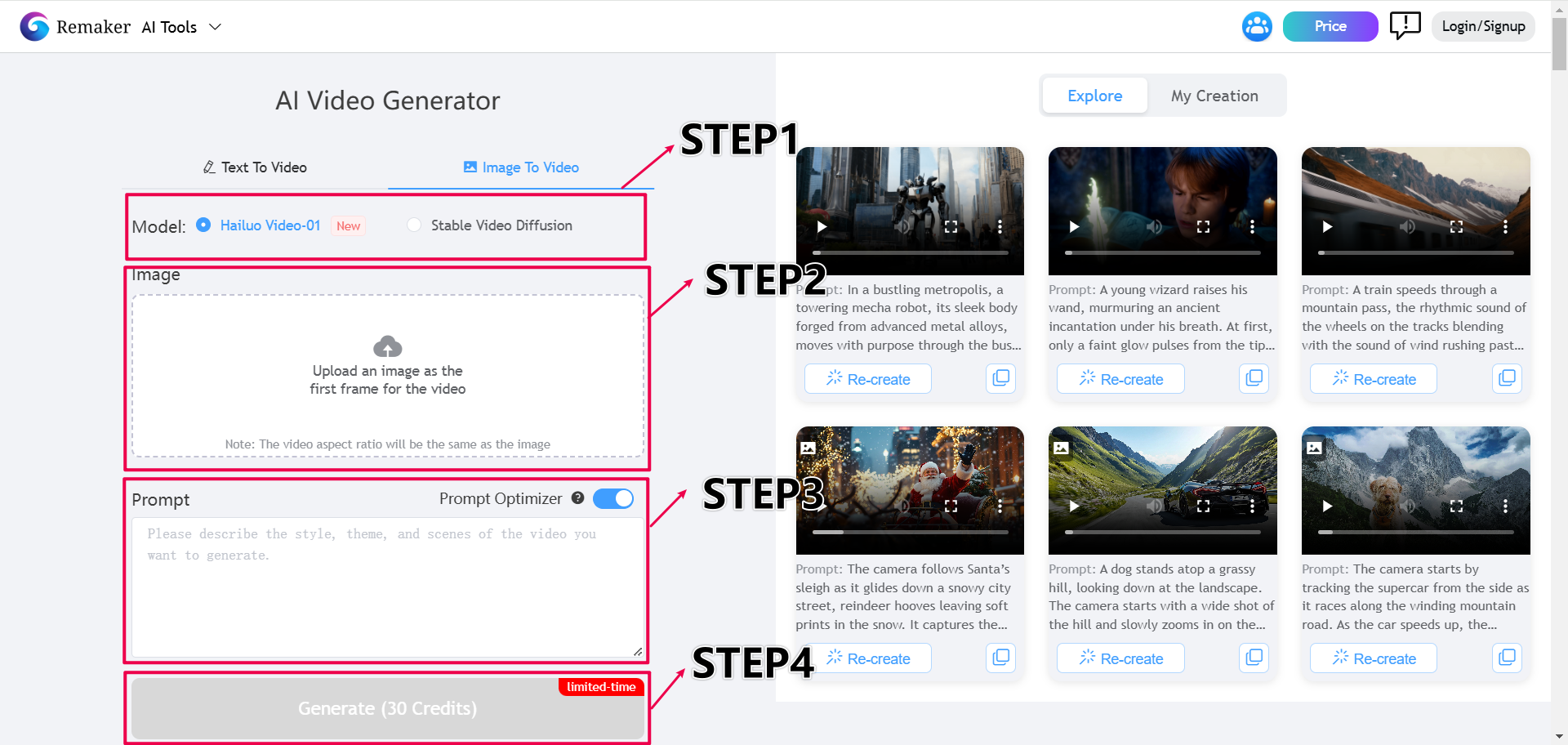The height and width of the screenshot is (745, 1568).
Task: Click the Remaker logo icon
Action: pyautogui.click(x=34, y=26)
